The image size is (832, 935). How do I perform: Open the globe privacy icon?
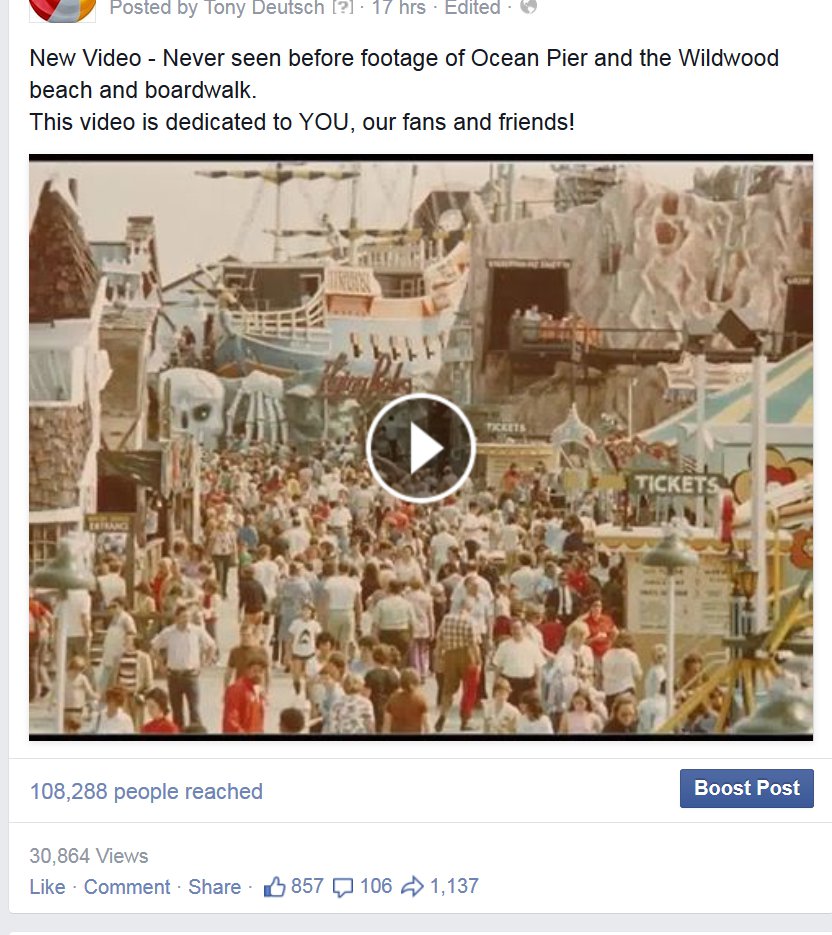click(528, 7)
